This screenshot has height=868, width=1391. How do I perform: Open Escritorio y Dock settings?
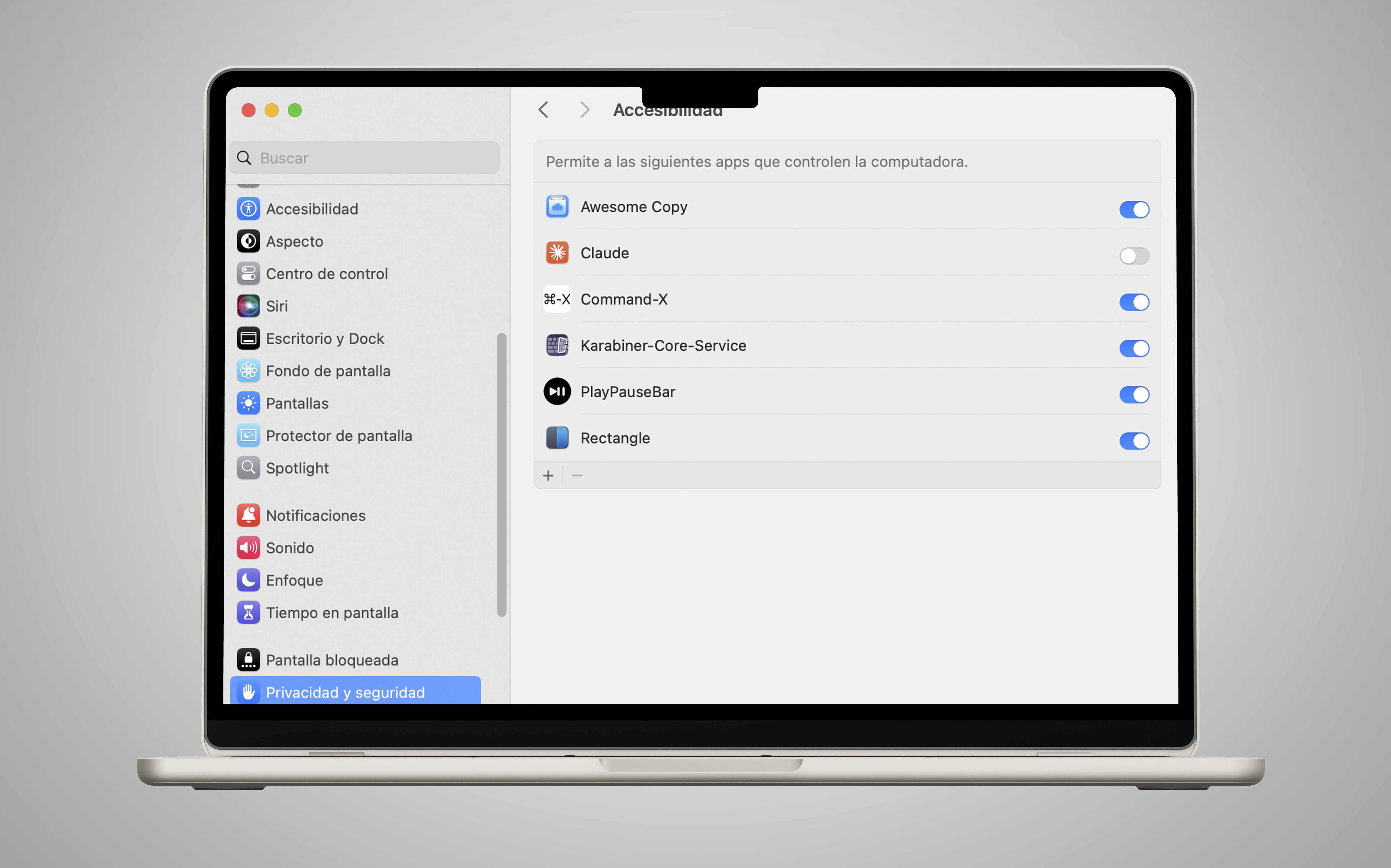click(x=355, y=338)
